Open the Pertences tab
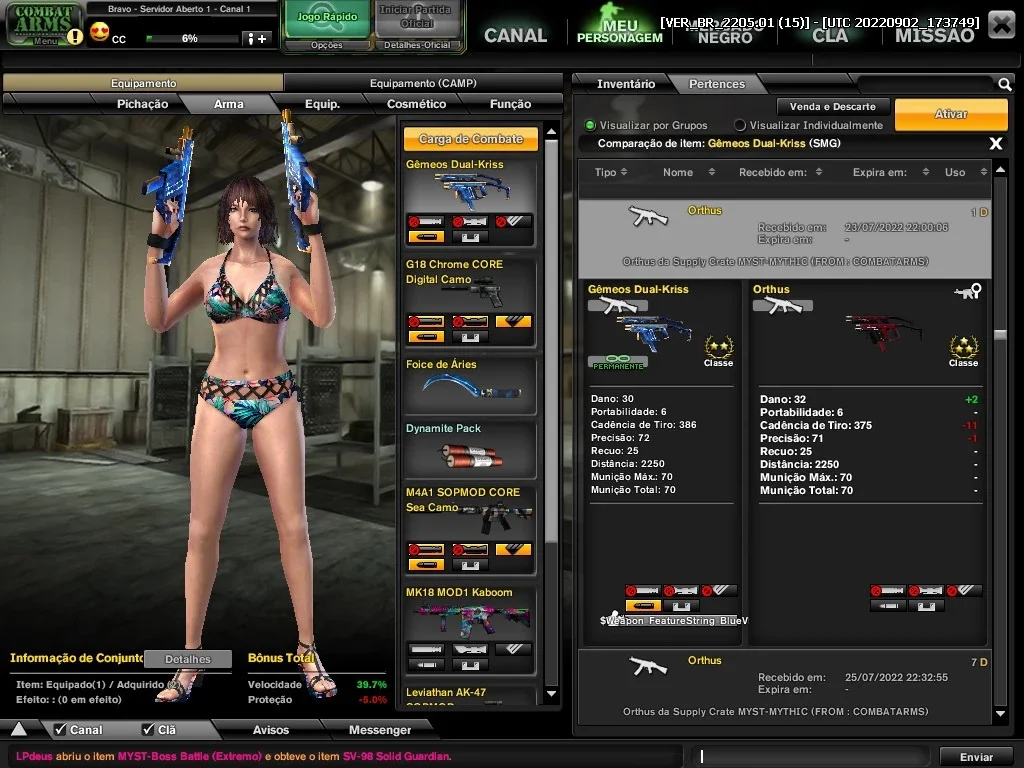1024x768 pixels. coord(717,84)
